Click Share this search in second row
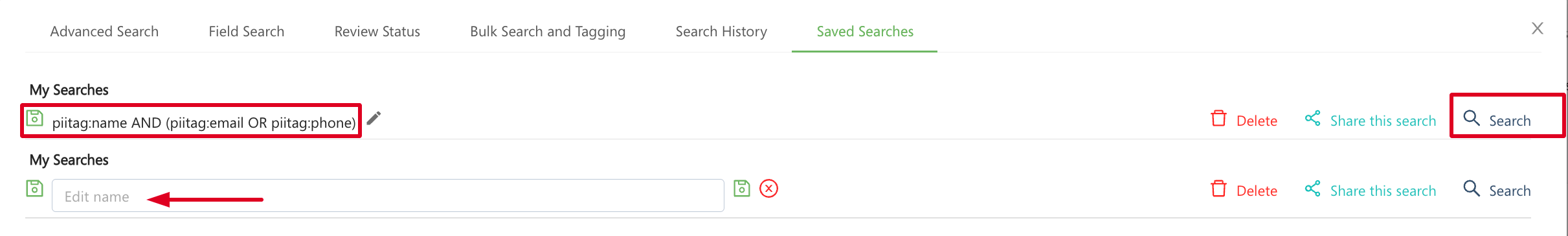 click(1383, 191)
